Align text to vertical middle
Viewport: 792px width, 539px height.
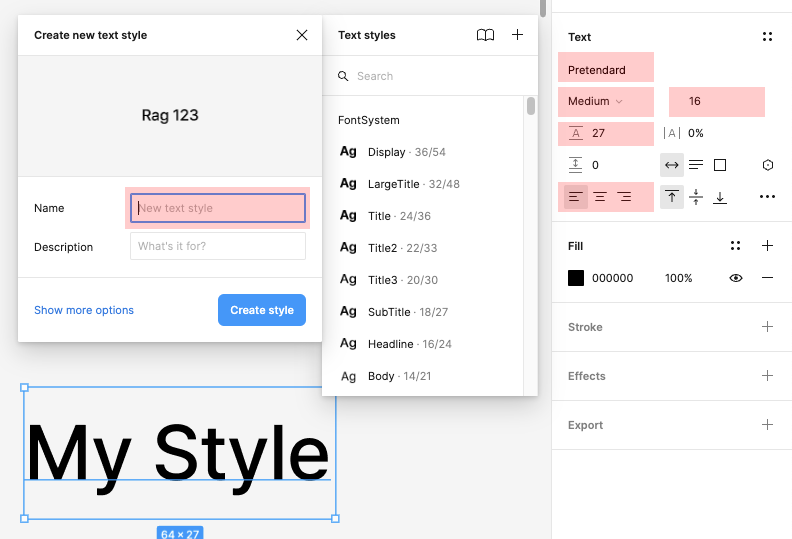tap(696, 197)
